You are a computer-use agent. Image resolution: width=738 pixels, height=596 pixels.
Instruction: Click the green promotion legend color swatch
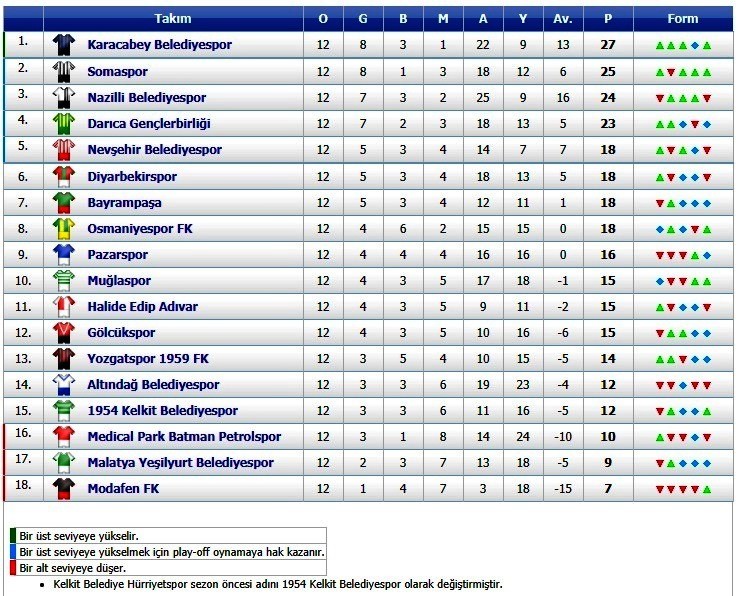click(13, 536)
